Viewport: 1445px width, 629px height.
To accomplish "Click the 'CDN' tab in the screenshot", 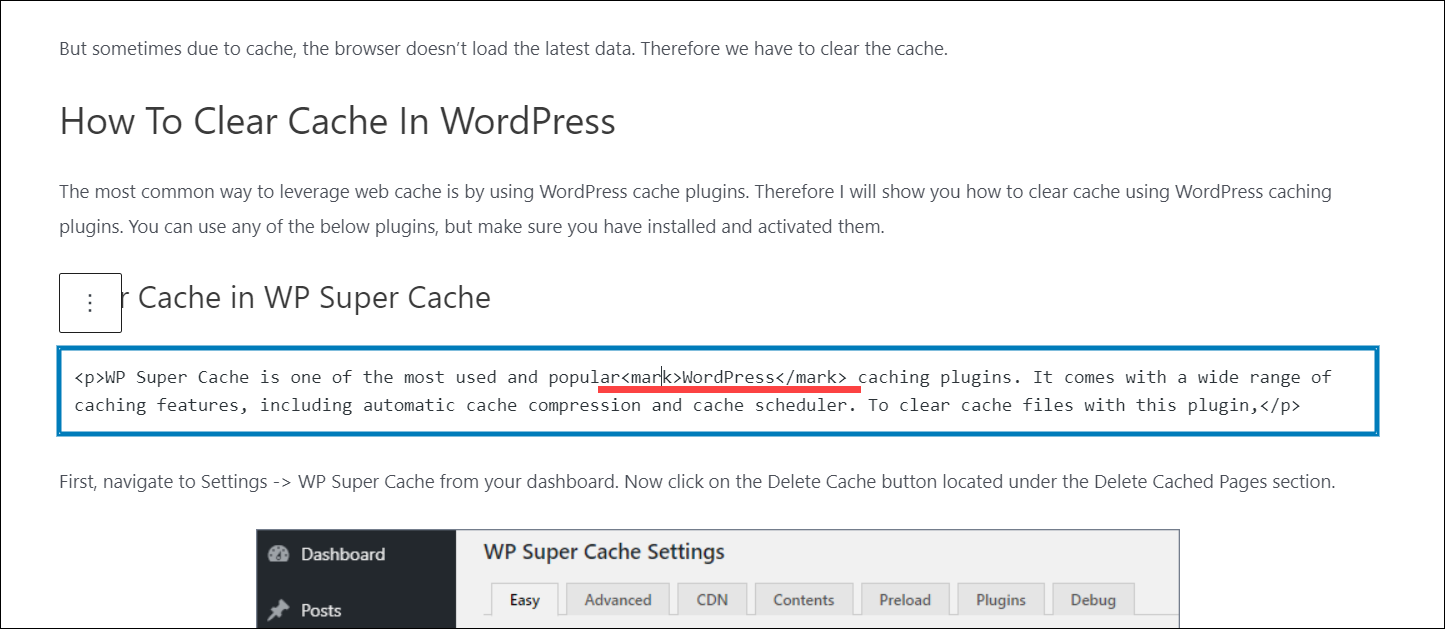I will point(711,600).
